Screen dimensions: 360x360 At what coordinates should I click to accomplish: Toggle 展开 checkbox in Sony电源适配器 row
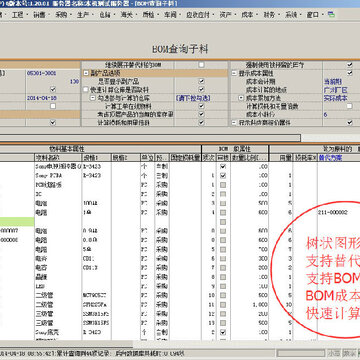[223, 166]
